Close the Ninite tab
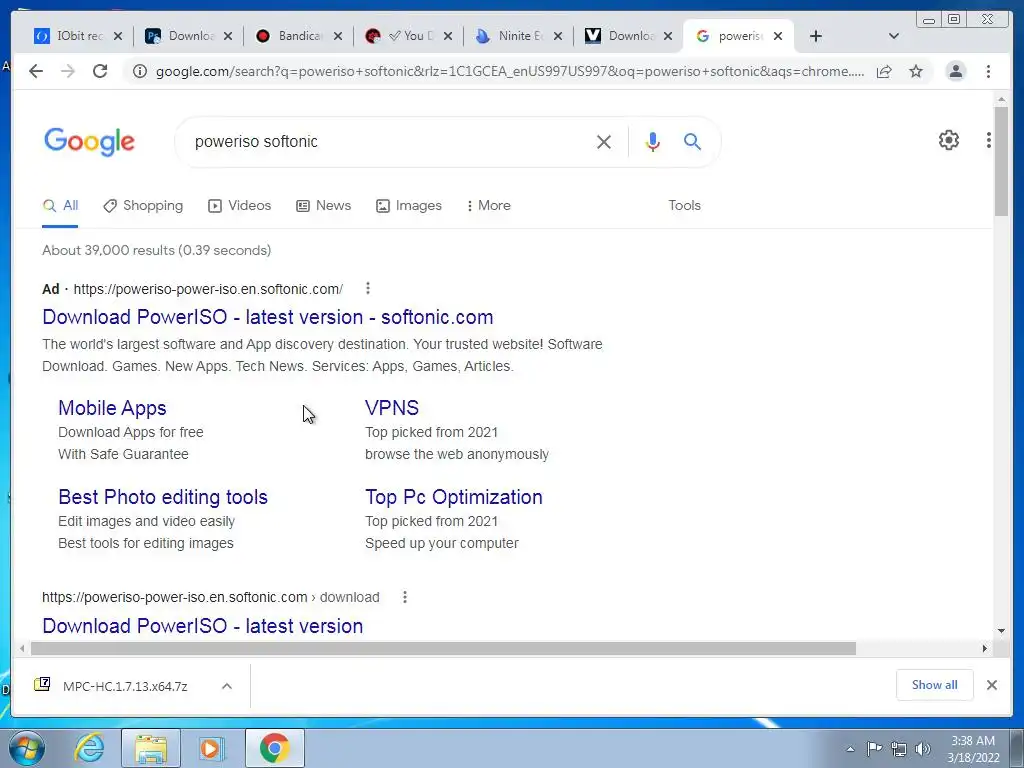Screen dimensions: 1024x768 [x=558, y=36]
